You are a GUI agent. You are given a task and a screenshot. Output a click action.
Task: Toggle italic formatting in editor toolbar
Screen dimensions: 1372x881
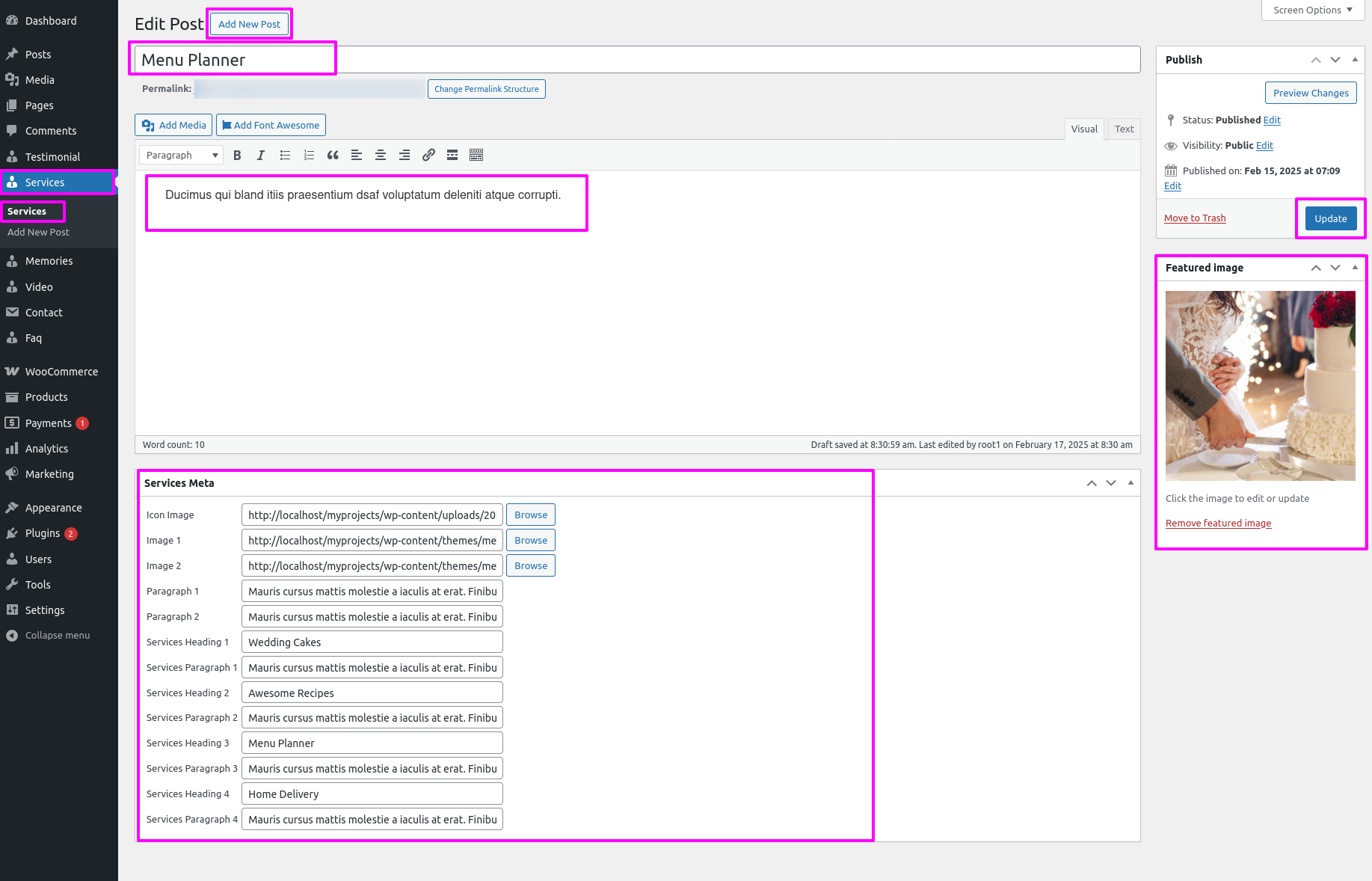coord(260,156)
